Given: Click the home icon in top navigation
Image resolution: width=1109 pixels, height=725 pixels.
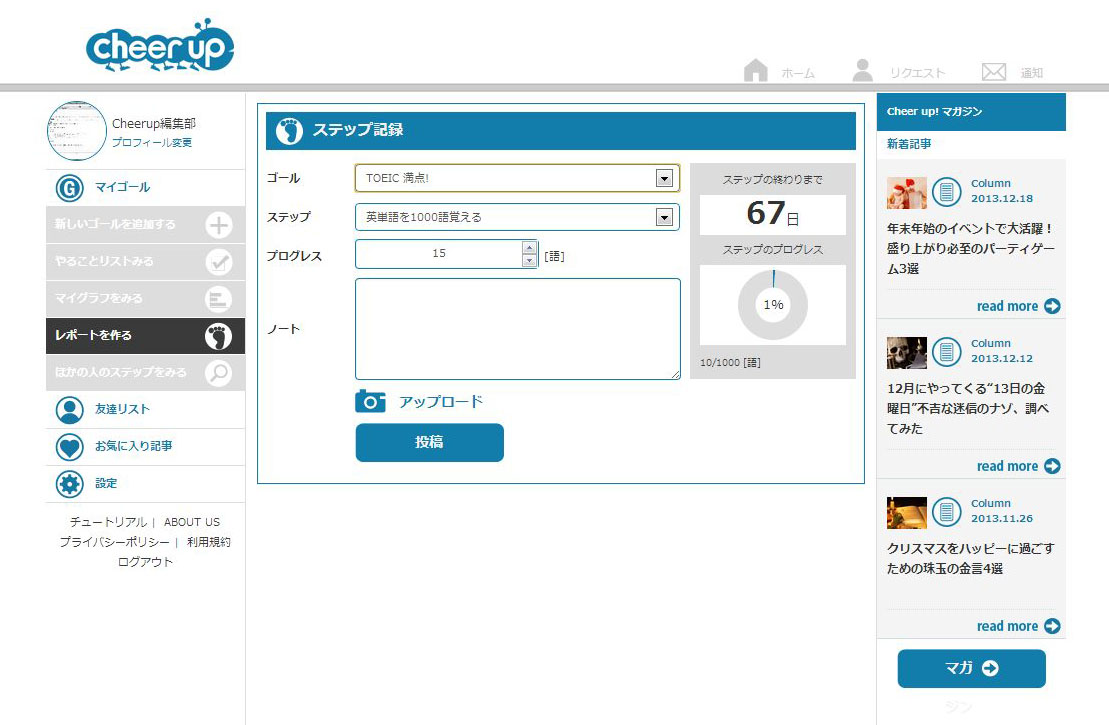Looking at the screenshot, I should point(756,71).
